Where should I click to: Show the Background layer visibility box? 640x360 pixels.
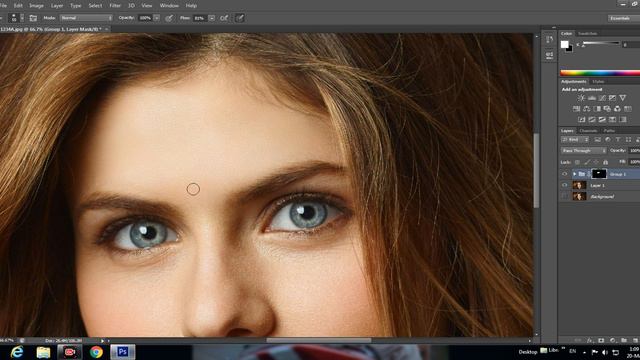click(x=564, y=196)
